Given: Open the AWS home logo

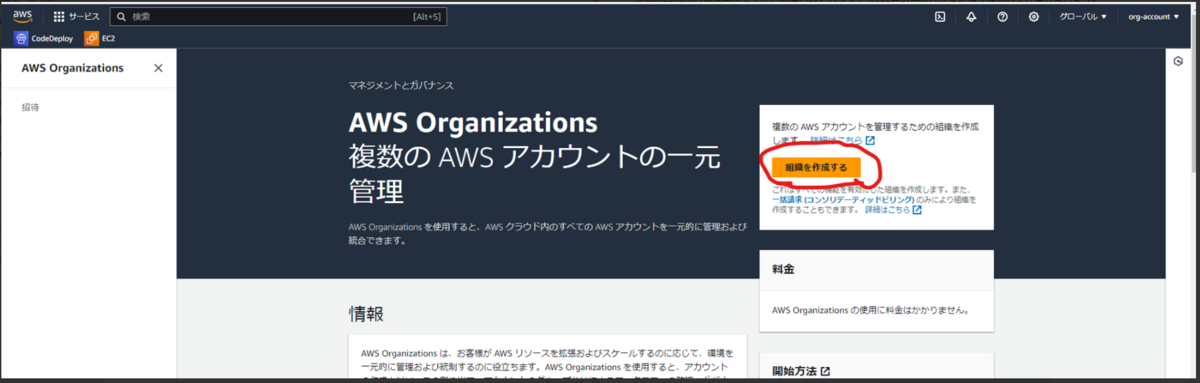Looking at the screenshot, I should [x=22, y=16].
